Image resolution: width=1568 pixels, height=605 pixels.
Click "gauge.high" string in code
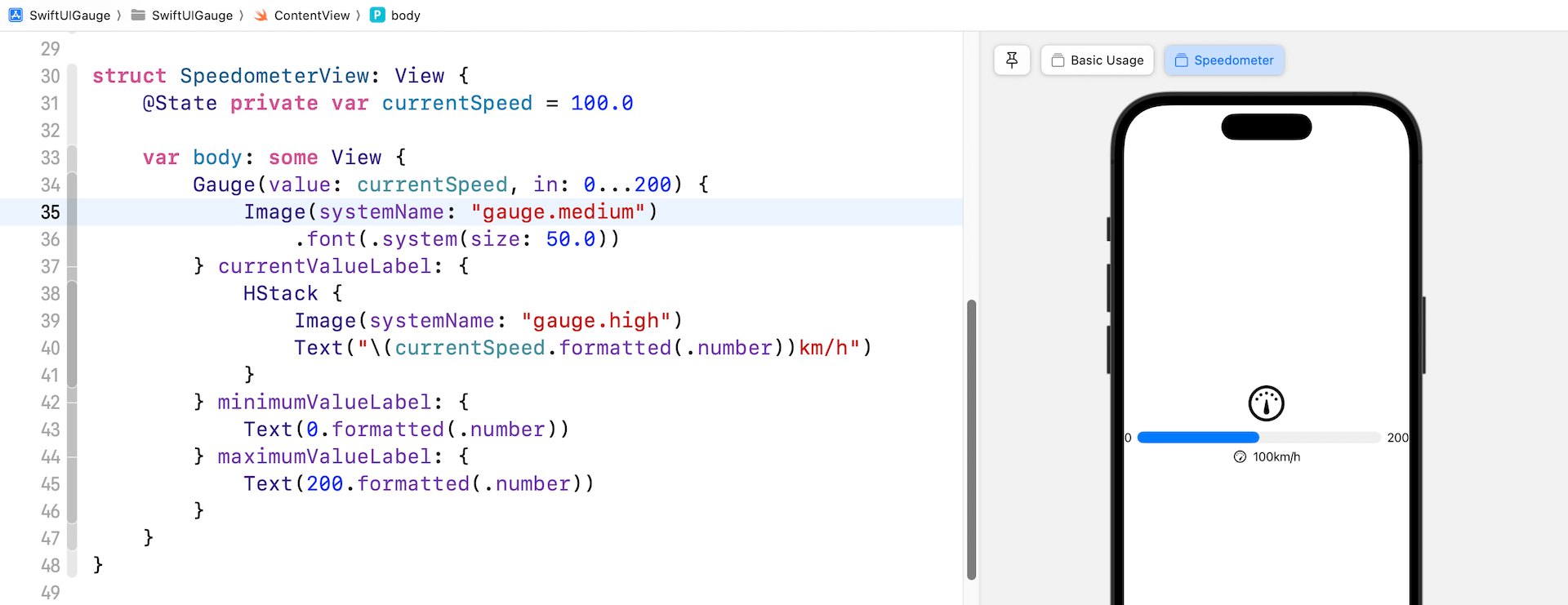pos(596,321)
